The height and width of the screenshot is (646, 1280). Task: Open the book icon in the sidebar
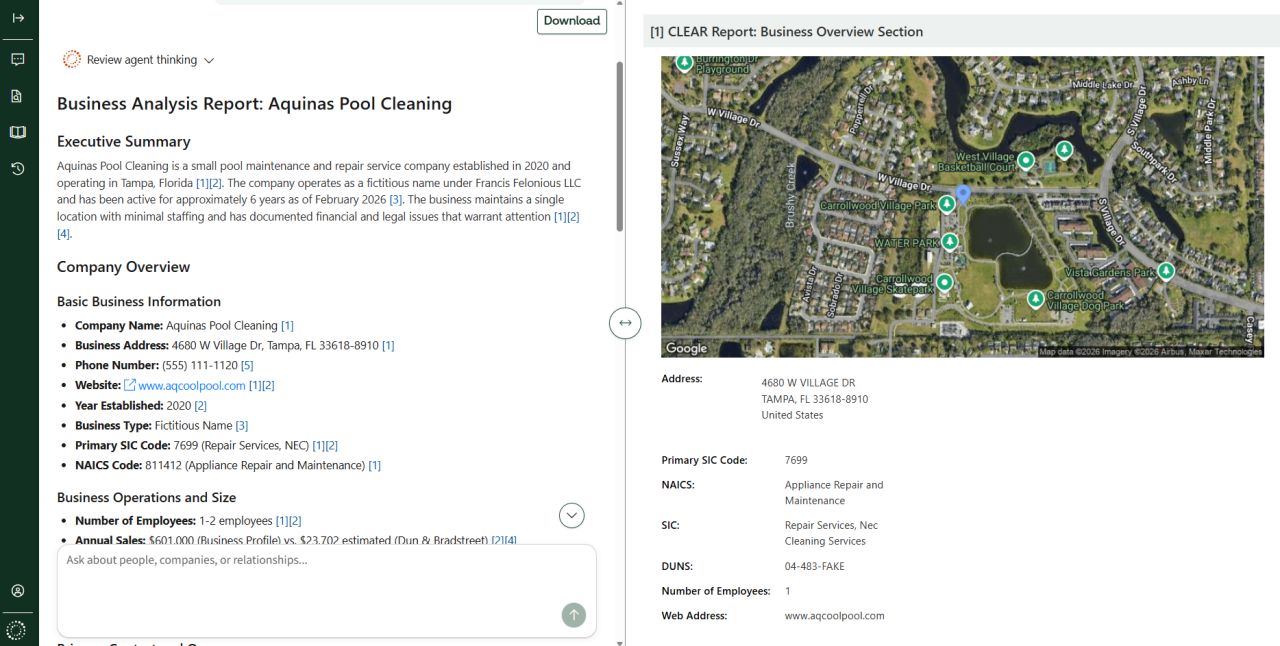click(x=18, y=132)
